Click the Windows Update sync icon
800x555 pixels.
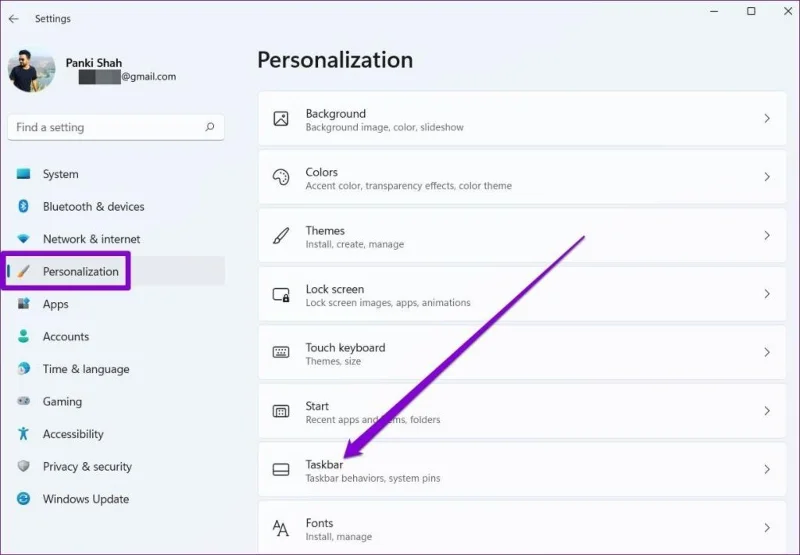click(x=23, y=498)
